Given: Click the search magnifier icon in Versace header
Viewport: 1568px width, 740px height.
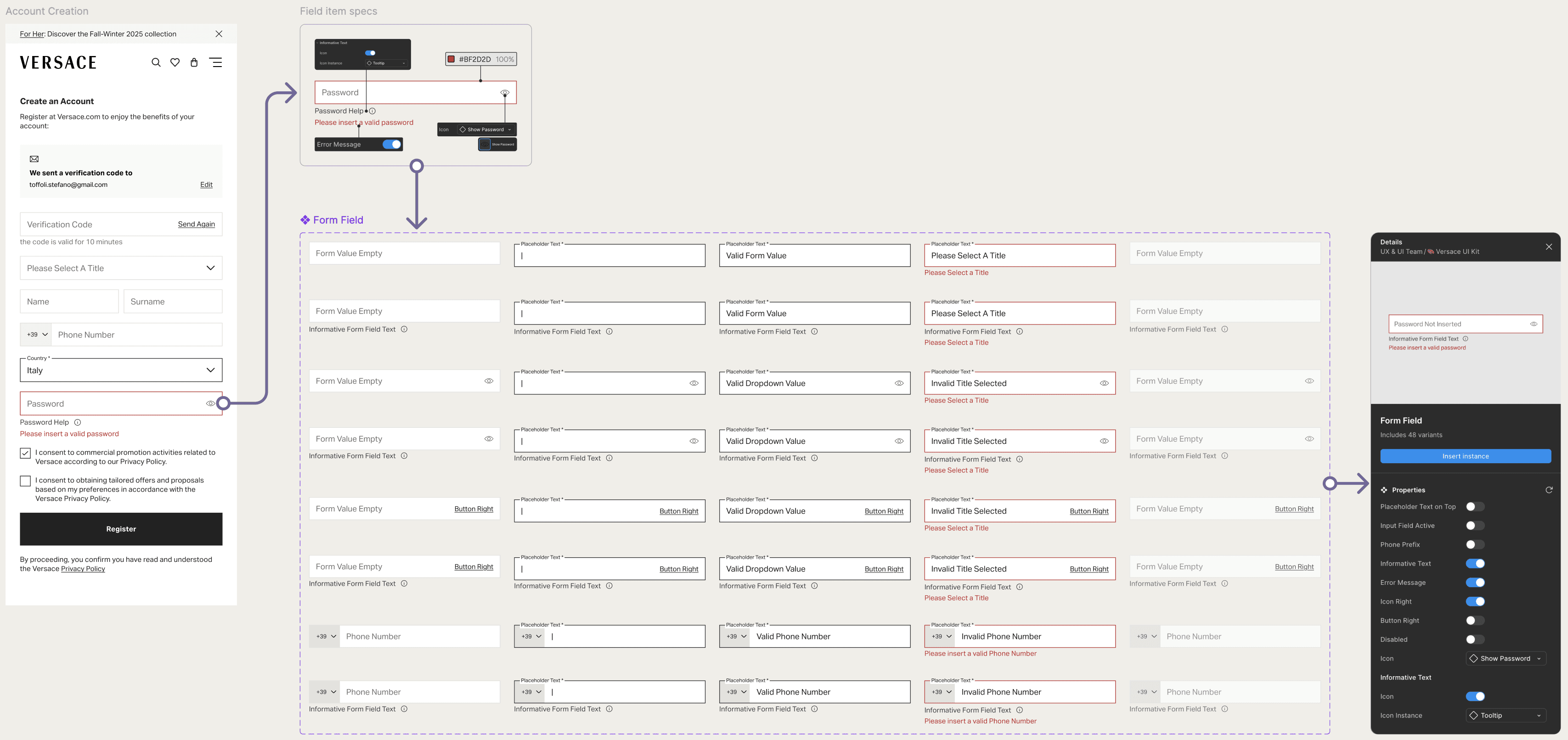Looking at the screenshot, I should pos(156,63).
